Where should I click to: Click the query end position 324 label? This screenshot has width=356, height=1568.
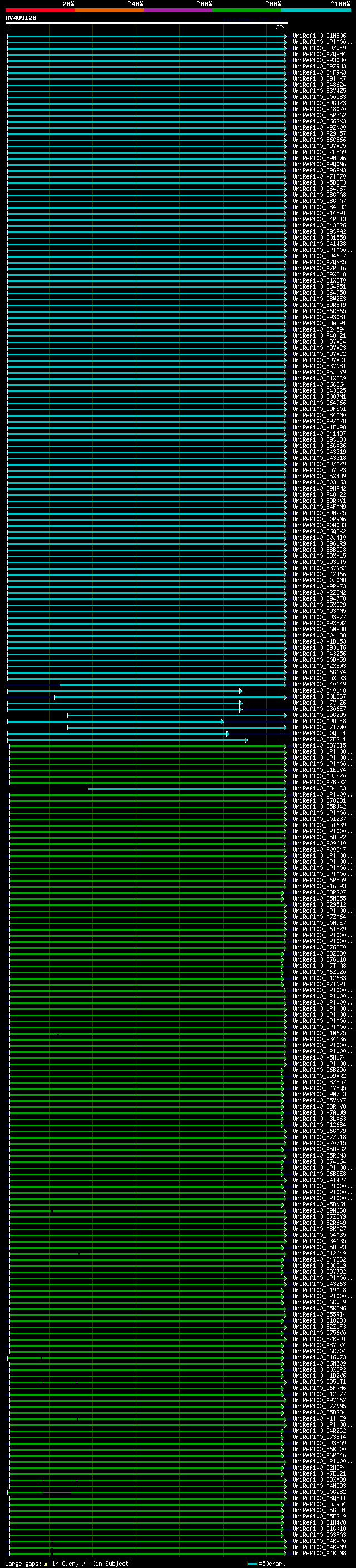[280, 27]
